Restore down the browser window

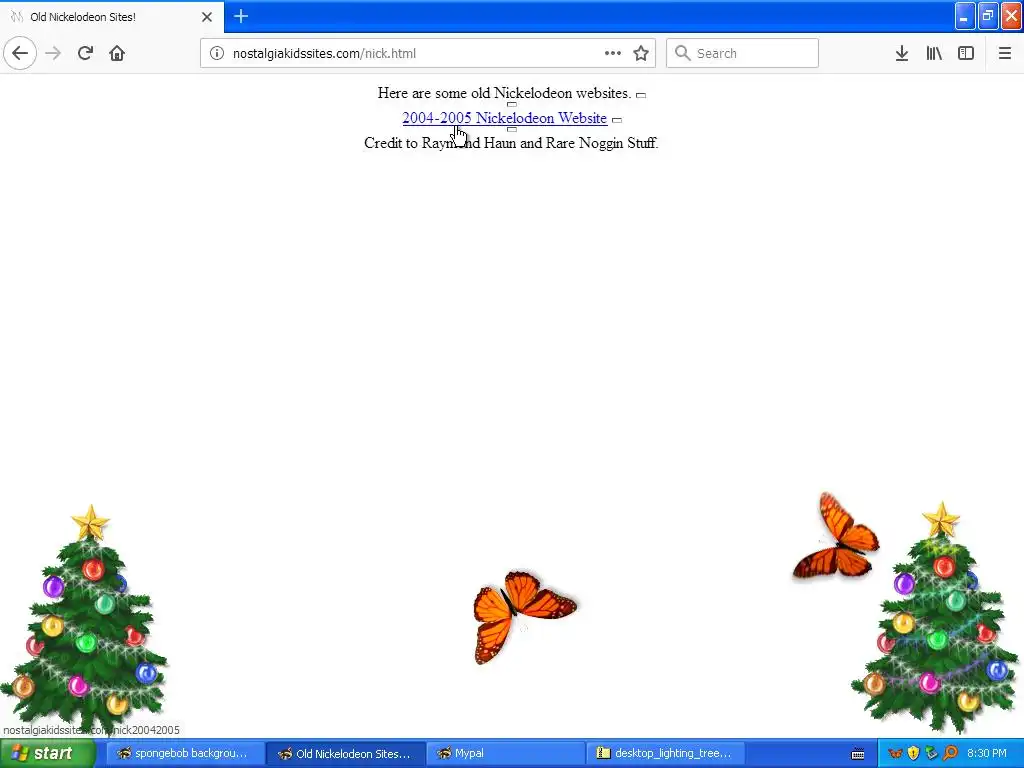point(987,16)
